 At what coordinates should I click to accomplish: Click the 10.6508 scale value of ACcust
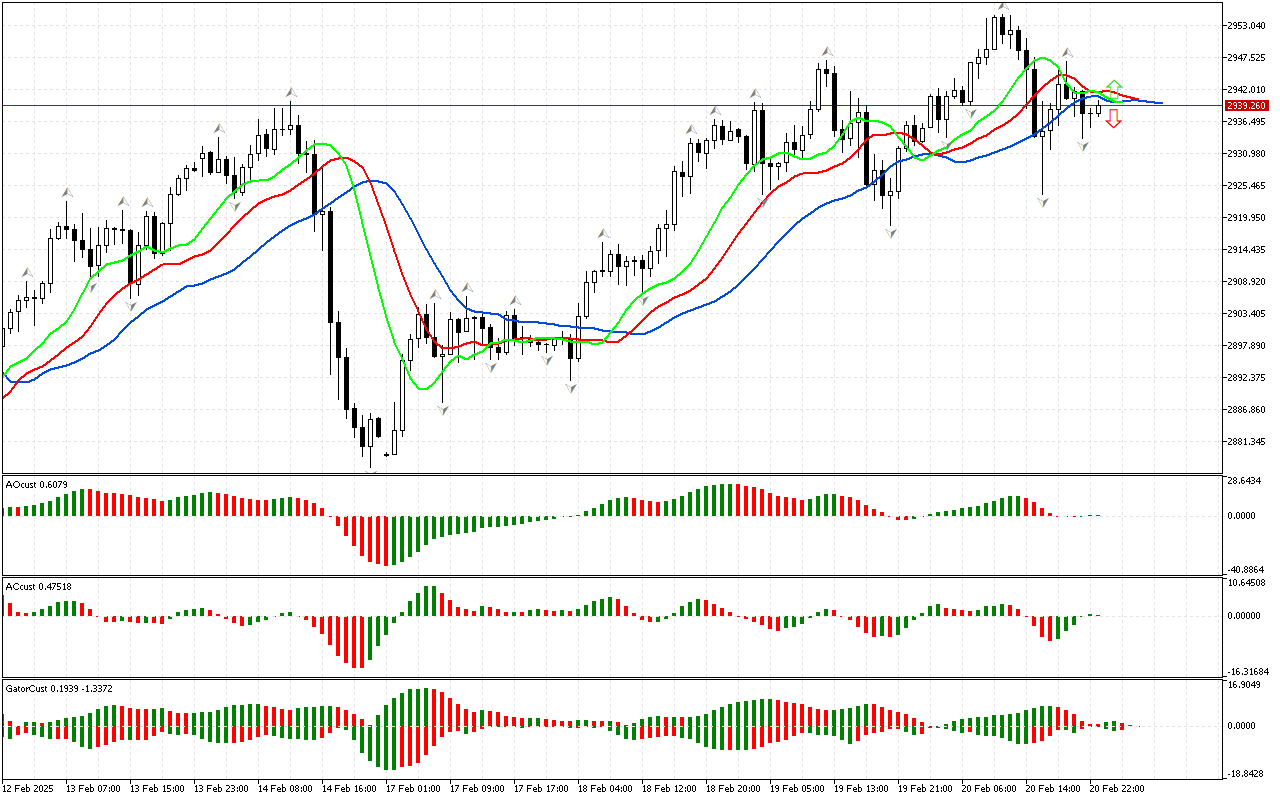pos(1246,583)
